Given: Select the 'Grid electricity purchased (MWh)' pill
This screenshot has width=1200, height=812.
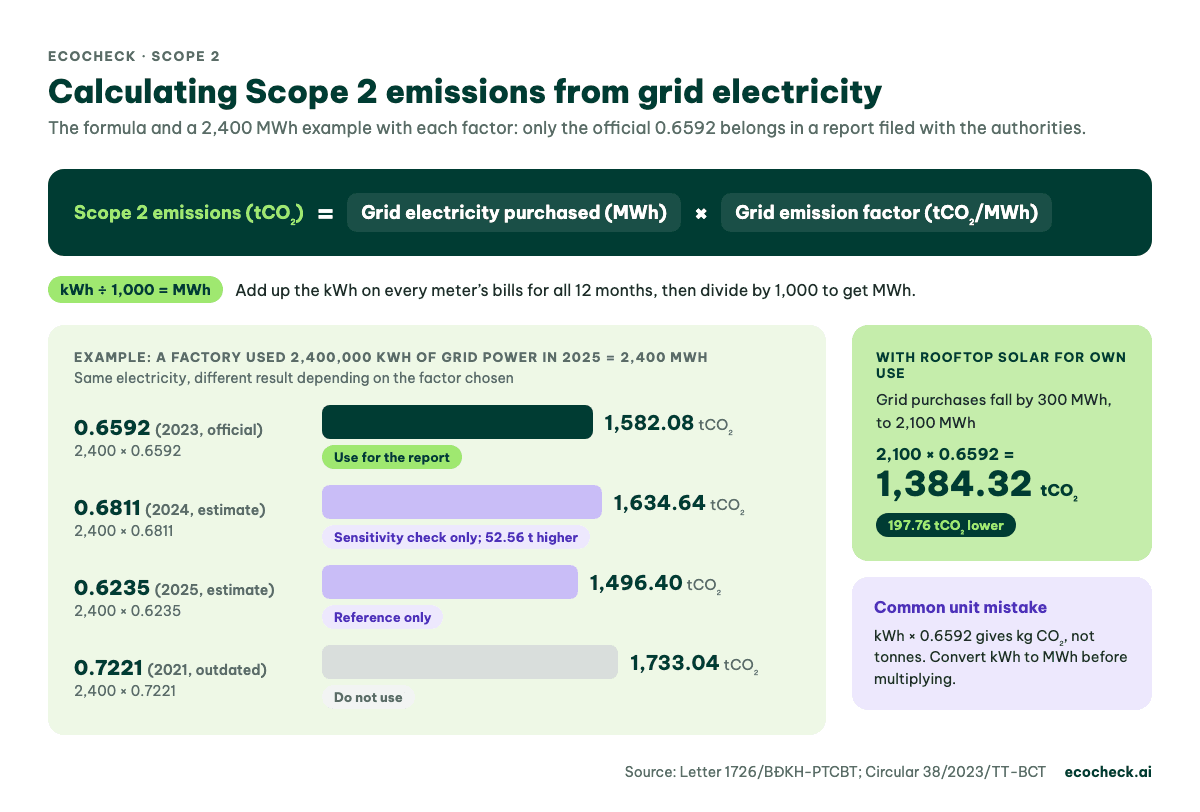Looking at the screenshot, I should 514,212.
